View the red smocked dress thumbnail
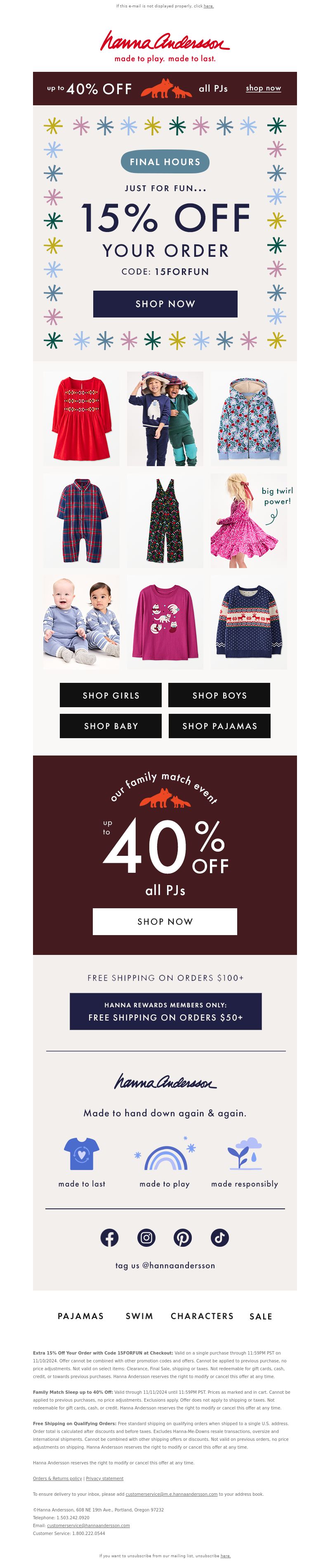The width and height of the screenshot is (330, 1568). 81,419
